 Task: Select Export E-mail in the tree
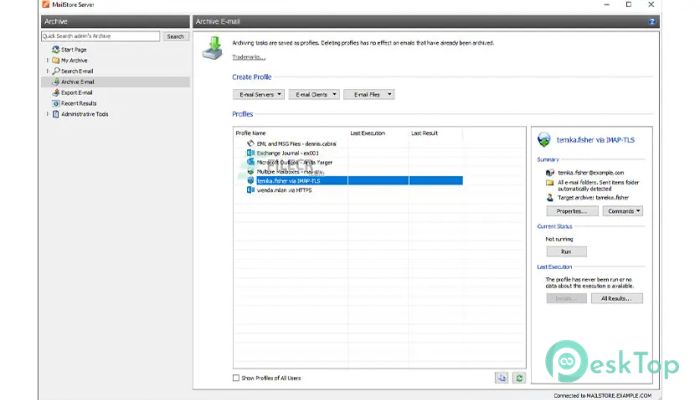click(77, 92)
